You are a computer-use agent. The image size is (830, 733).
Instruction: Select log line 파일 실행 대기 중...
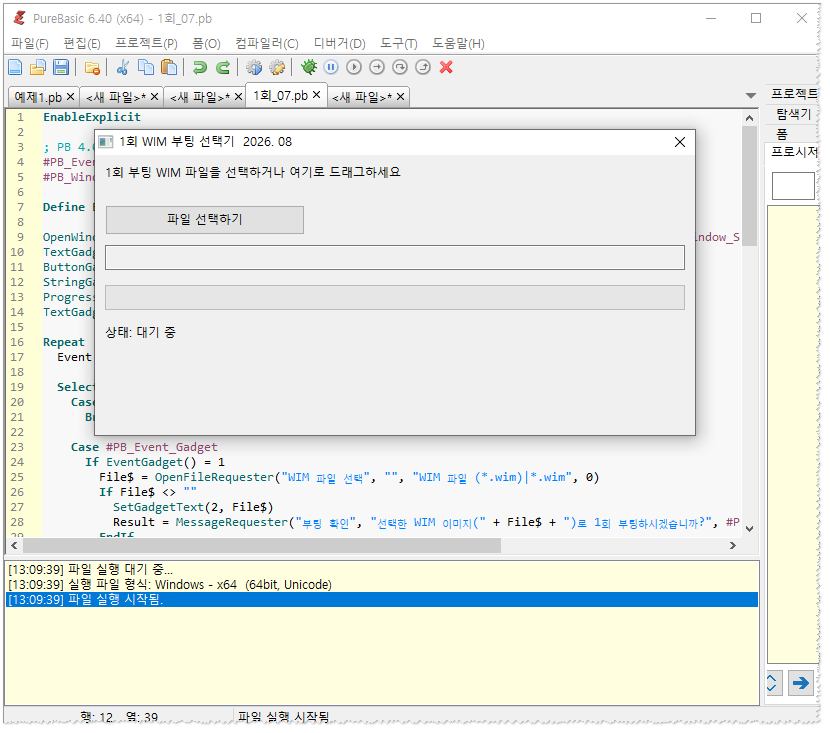point(382,569)
